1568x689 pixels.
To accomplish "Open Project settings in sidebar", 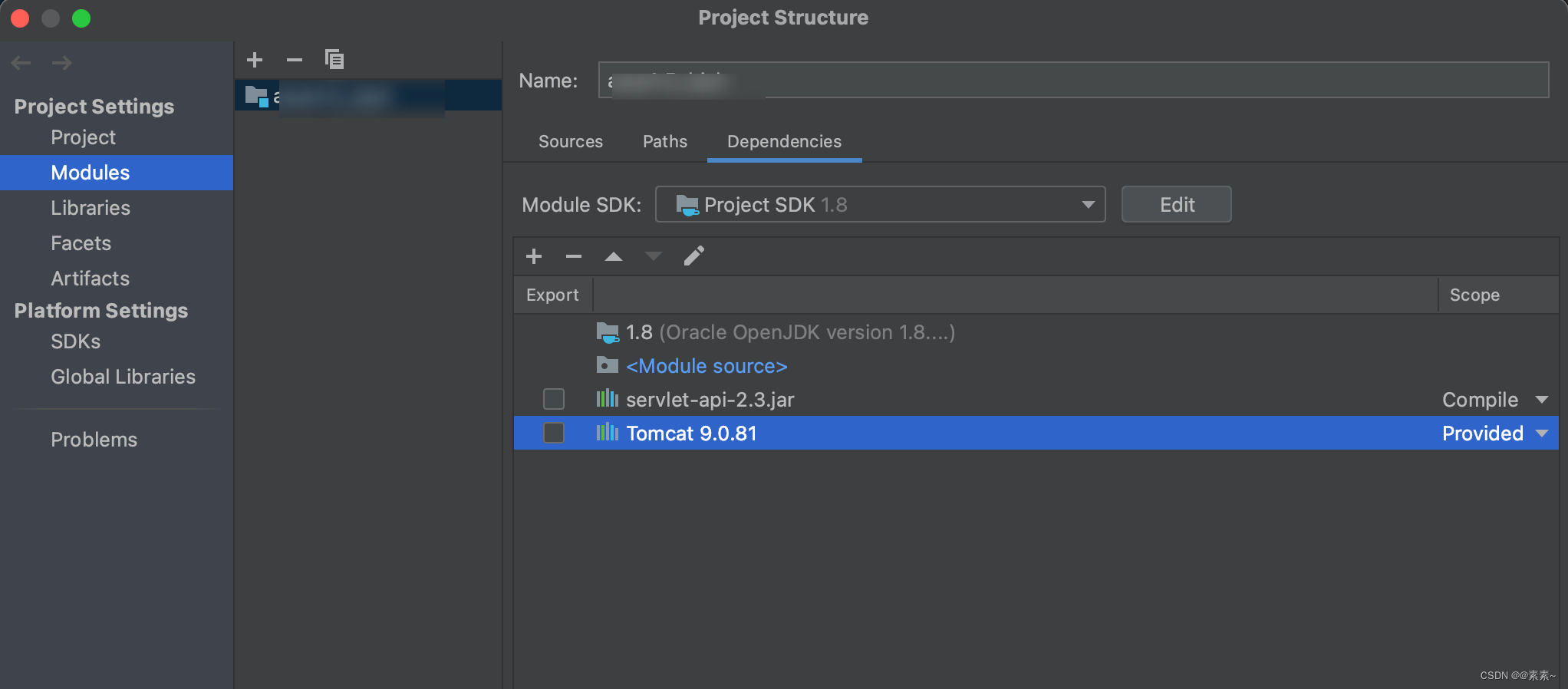I will click(x=83, y=137).
